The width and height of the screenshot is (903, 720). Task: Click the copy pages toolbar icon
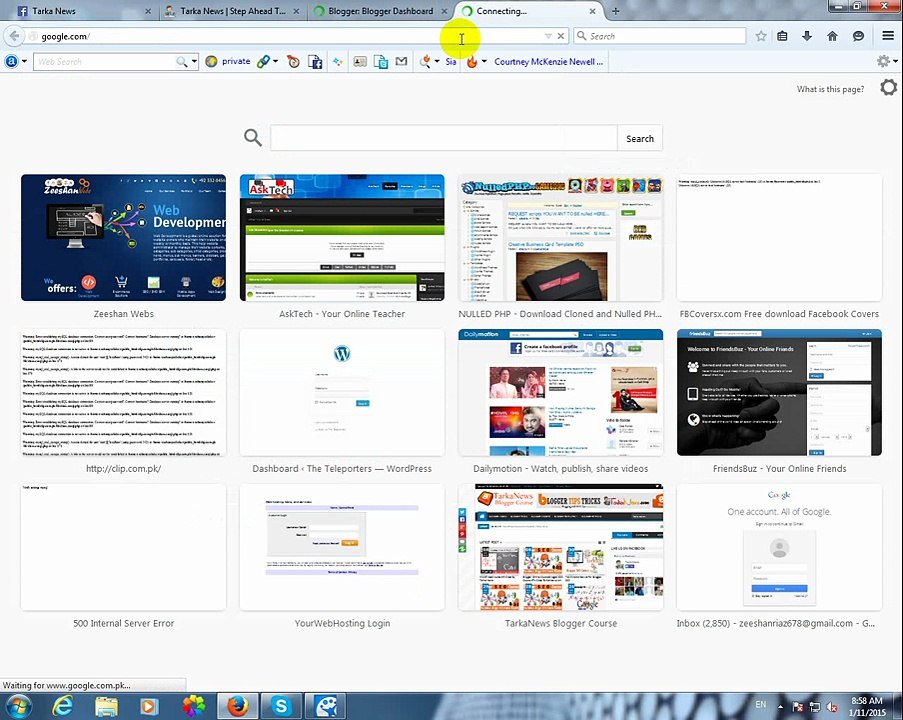click(x=381, y=62)
